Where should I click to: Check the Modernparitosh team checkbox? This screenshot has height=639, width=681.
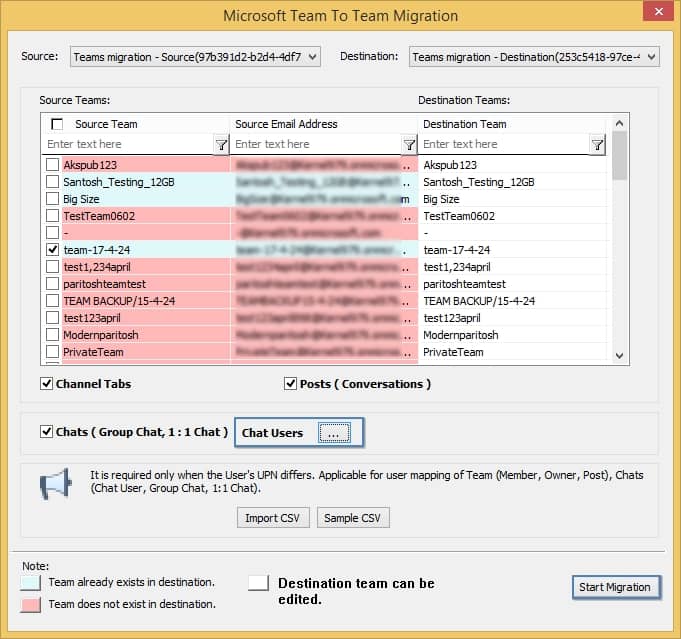(x=53, y=334)
